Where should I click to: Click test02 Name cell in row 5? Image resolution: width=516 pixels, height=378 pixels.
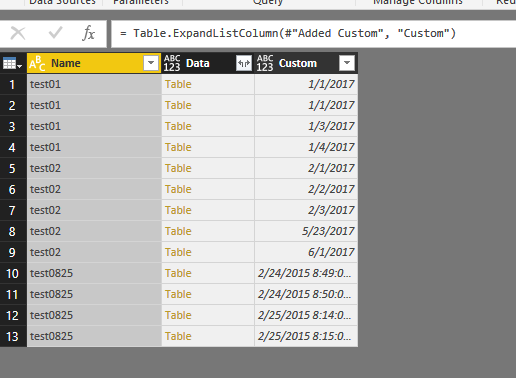pyautogui.click(x=94, y=168)
